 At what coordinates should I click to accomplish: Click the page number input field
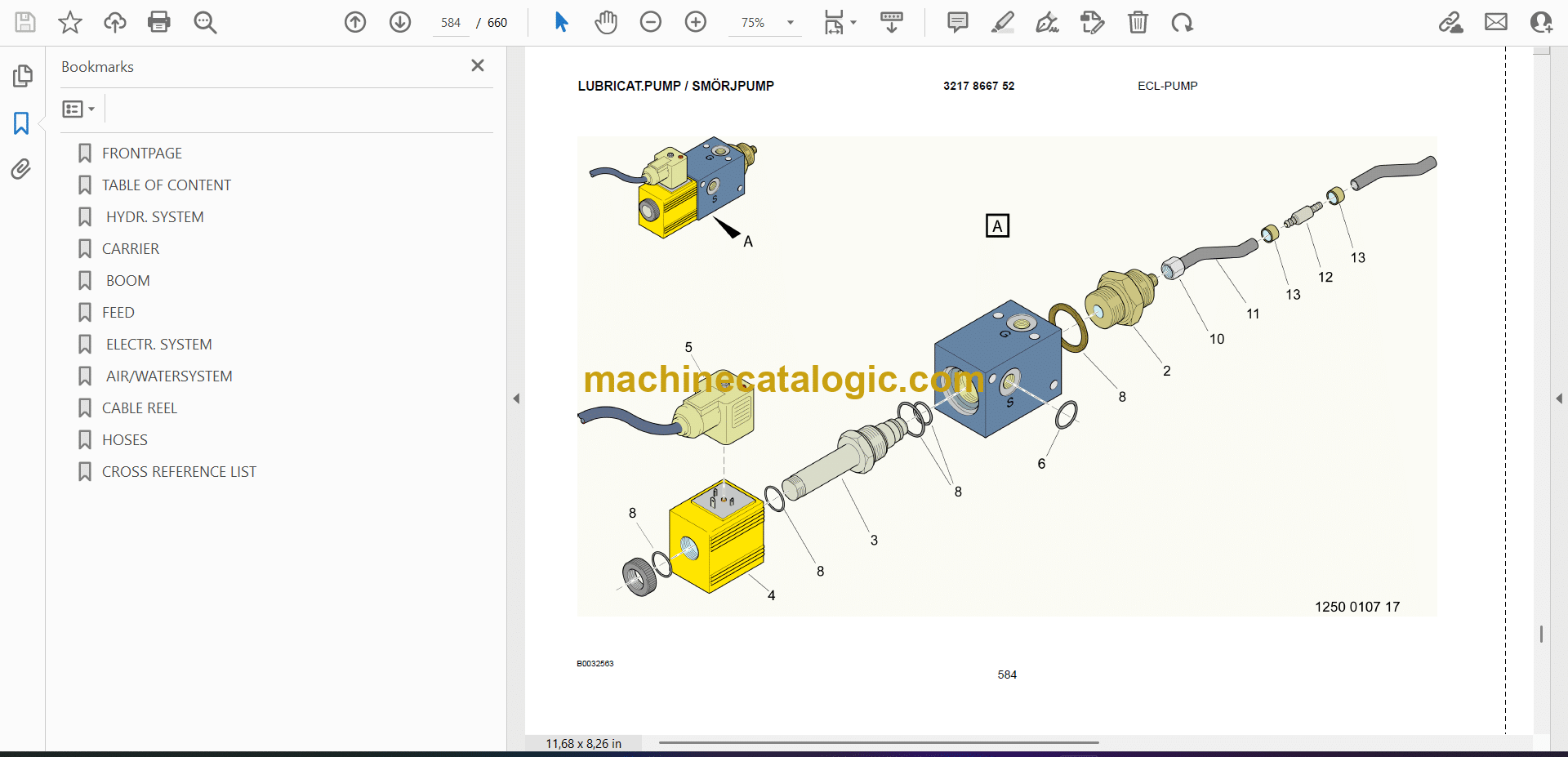(x=451, y=23)
